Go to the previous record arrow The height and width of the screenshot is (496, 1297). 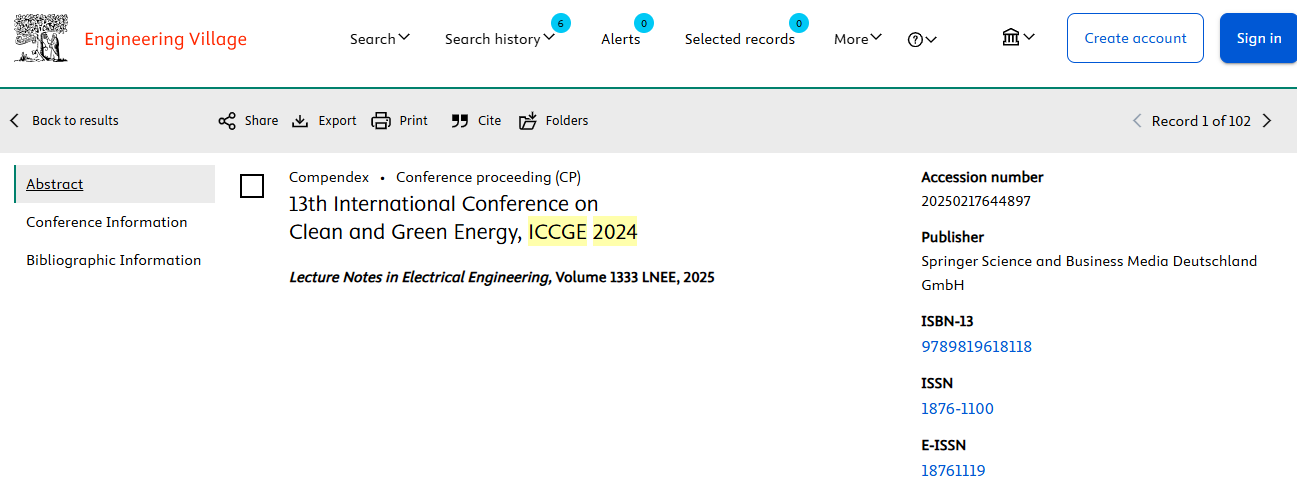1137,121
